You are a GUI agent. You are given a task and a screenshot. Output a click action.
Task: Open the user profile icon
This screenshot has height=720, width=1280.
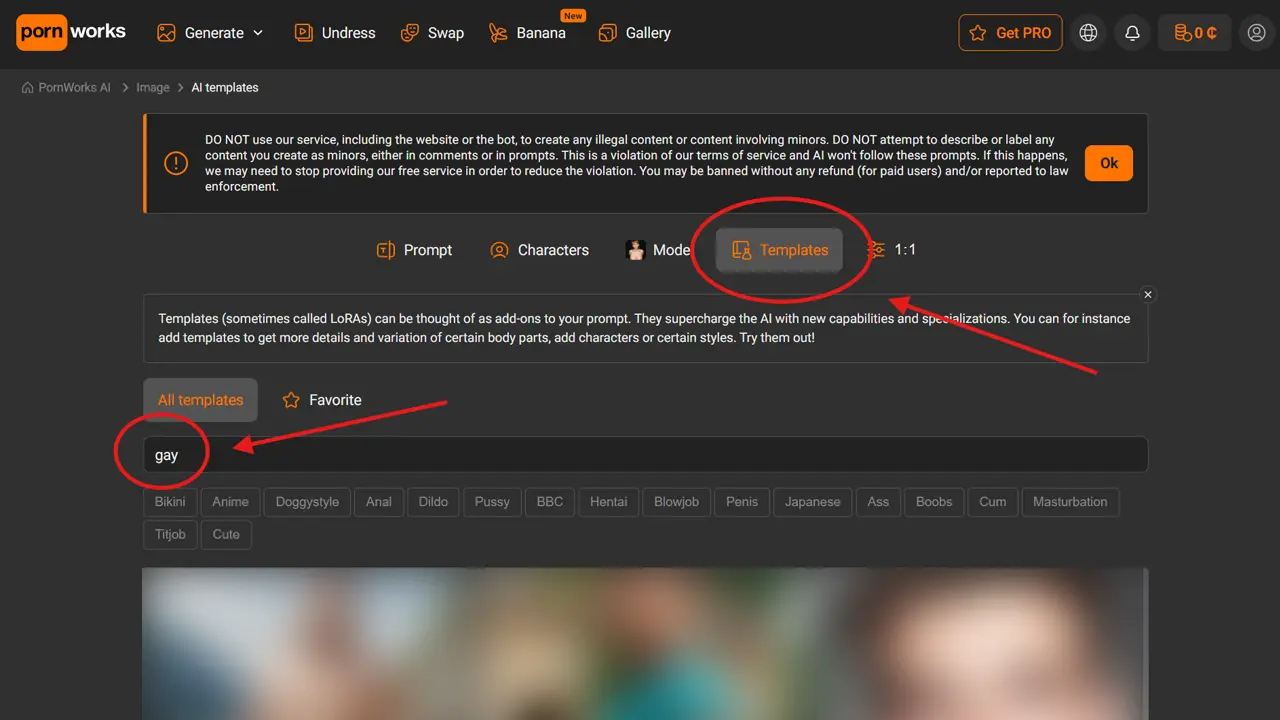coord(1257,33)
